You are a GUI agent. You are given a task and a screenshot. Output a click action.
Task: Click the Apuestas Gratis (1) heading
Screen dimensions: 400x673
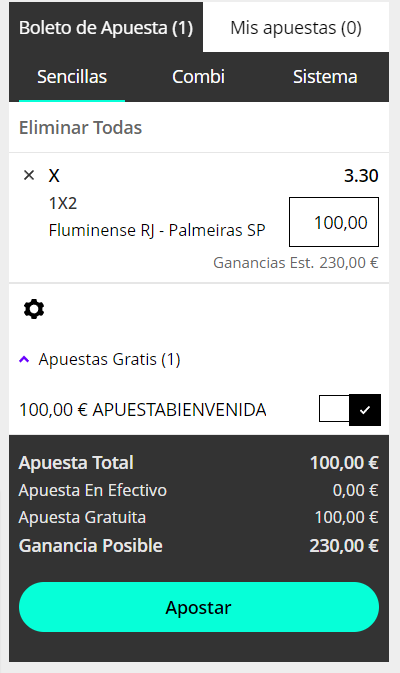[x=109, y=359]
